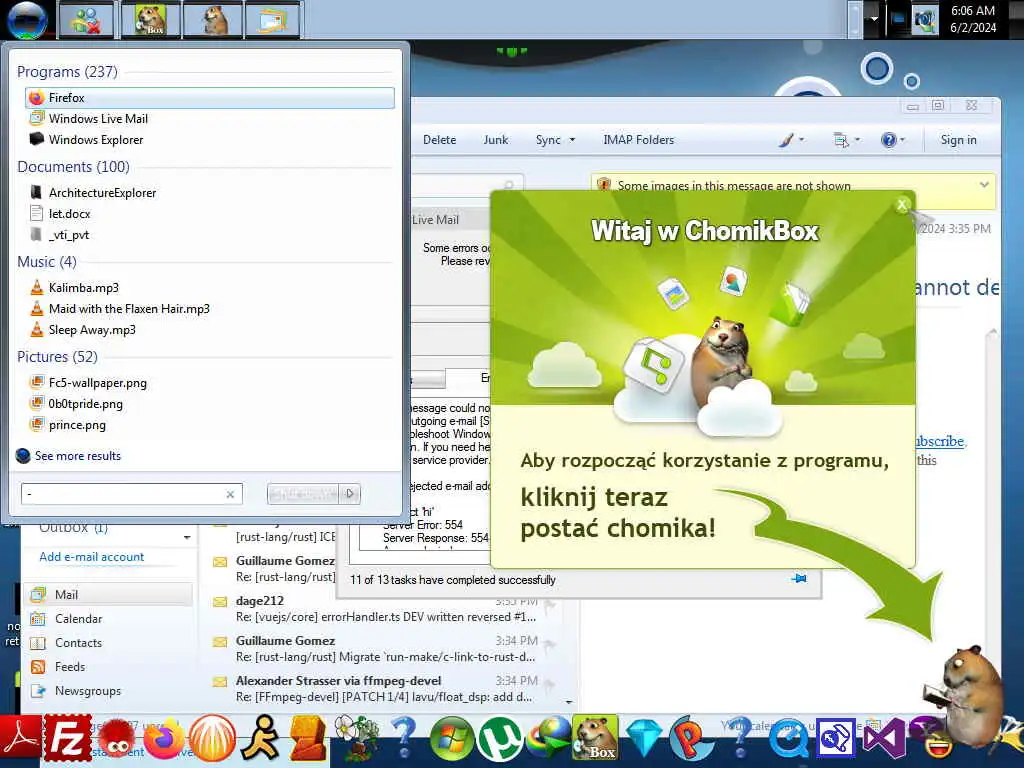
Task: Launch ChomikBox from the bottom dock
Action: coord(595,738)
